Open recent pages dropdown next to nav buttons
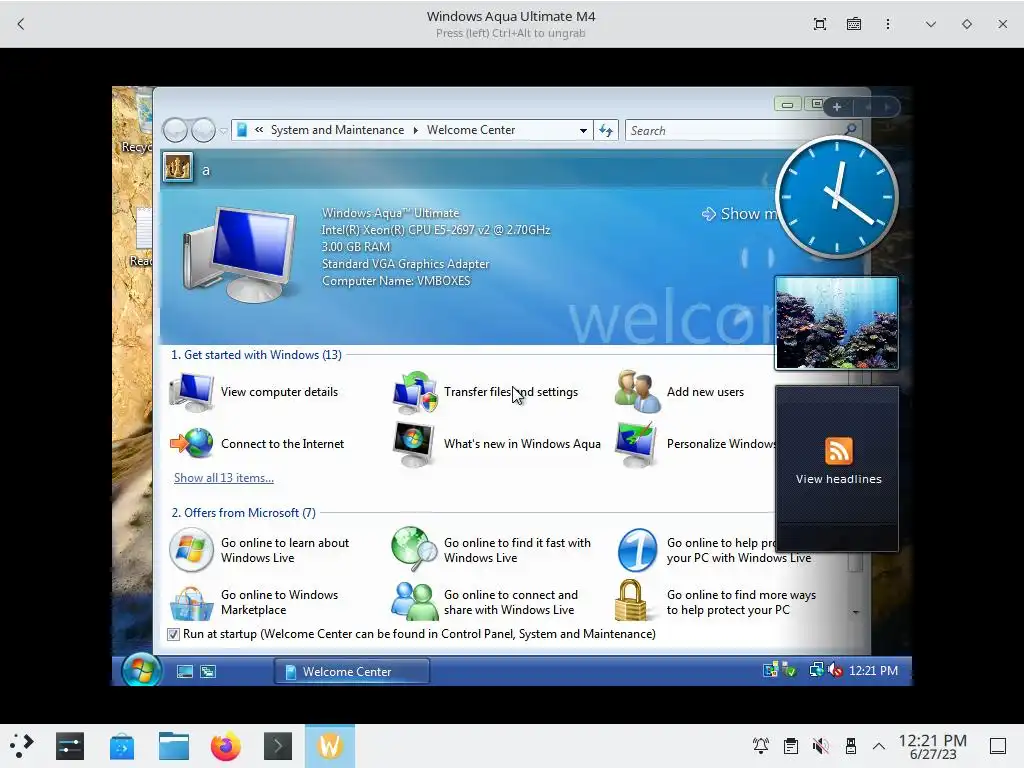Viewport: 1024px width, 768px height. (x=223, y=131)
